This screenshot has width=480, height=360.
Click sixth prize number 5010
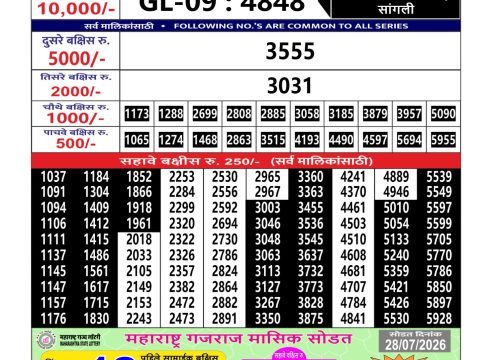[x=396, y=208]
